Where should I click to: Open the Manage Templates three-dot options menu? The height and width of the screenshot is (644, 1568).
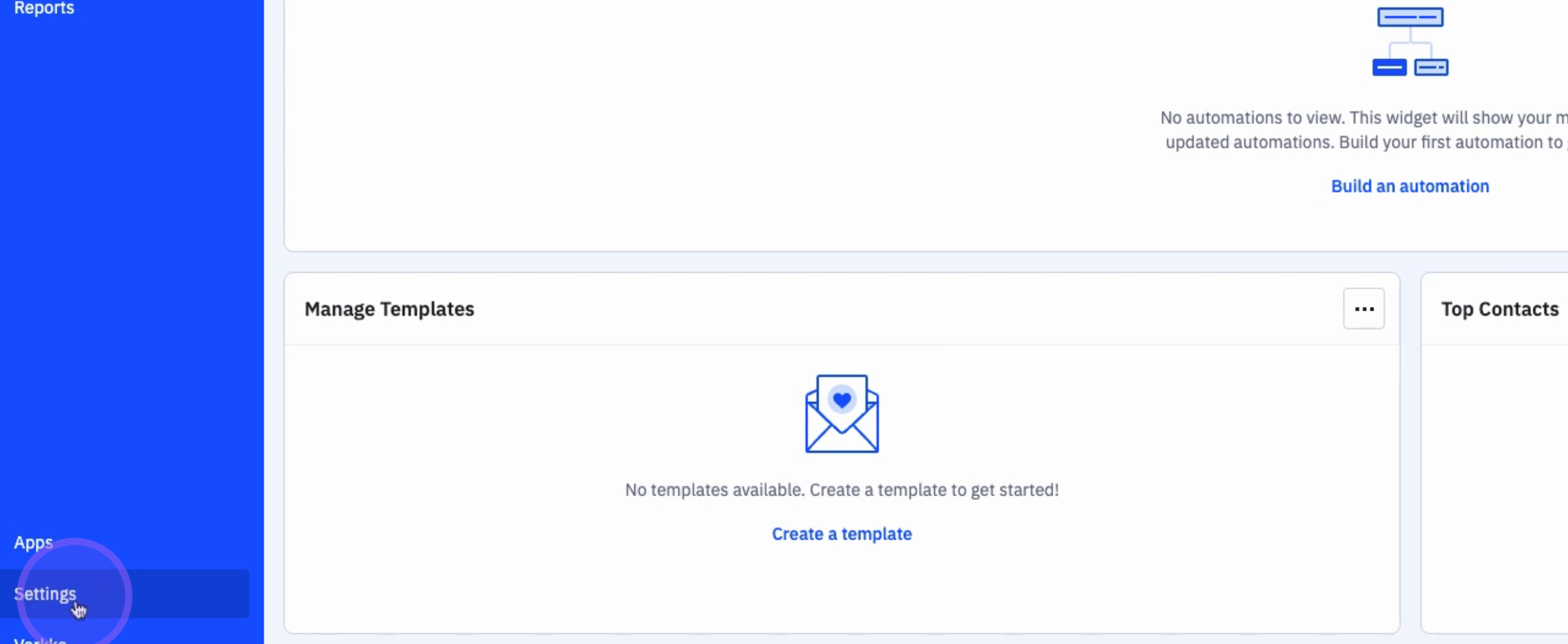pos(1363,309)
